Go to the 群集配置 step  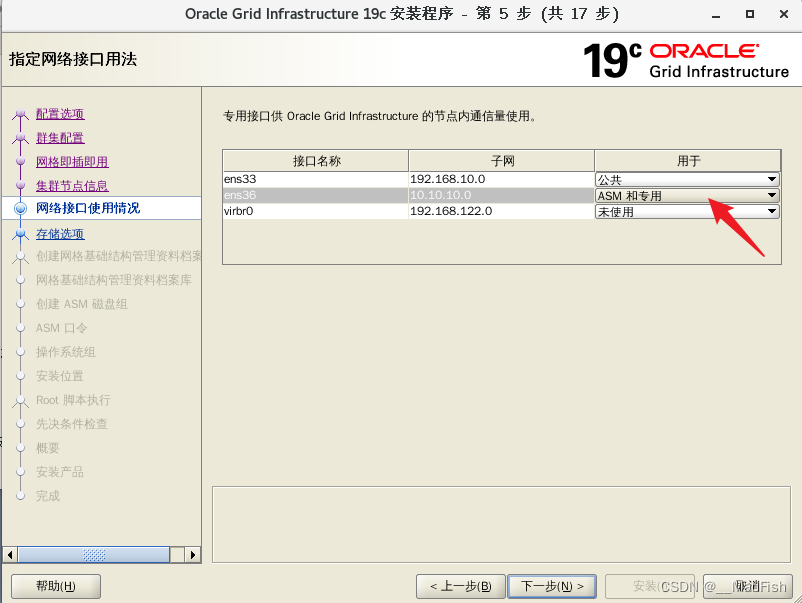(60, 138)
